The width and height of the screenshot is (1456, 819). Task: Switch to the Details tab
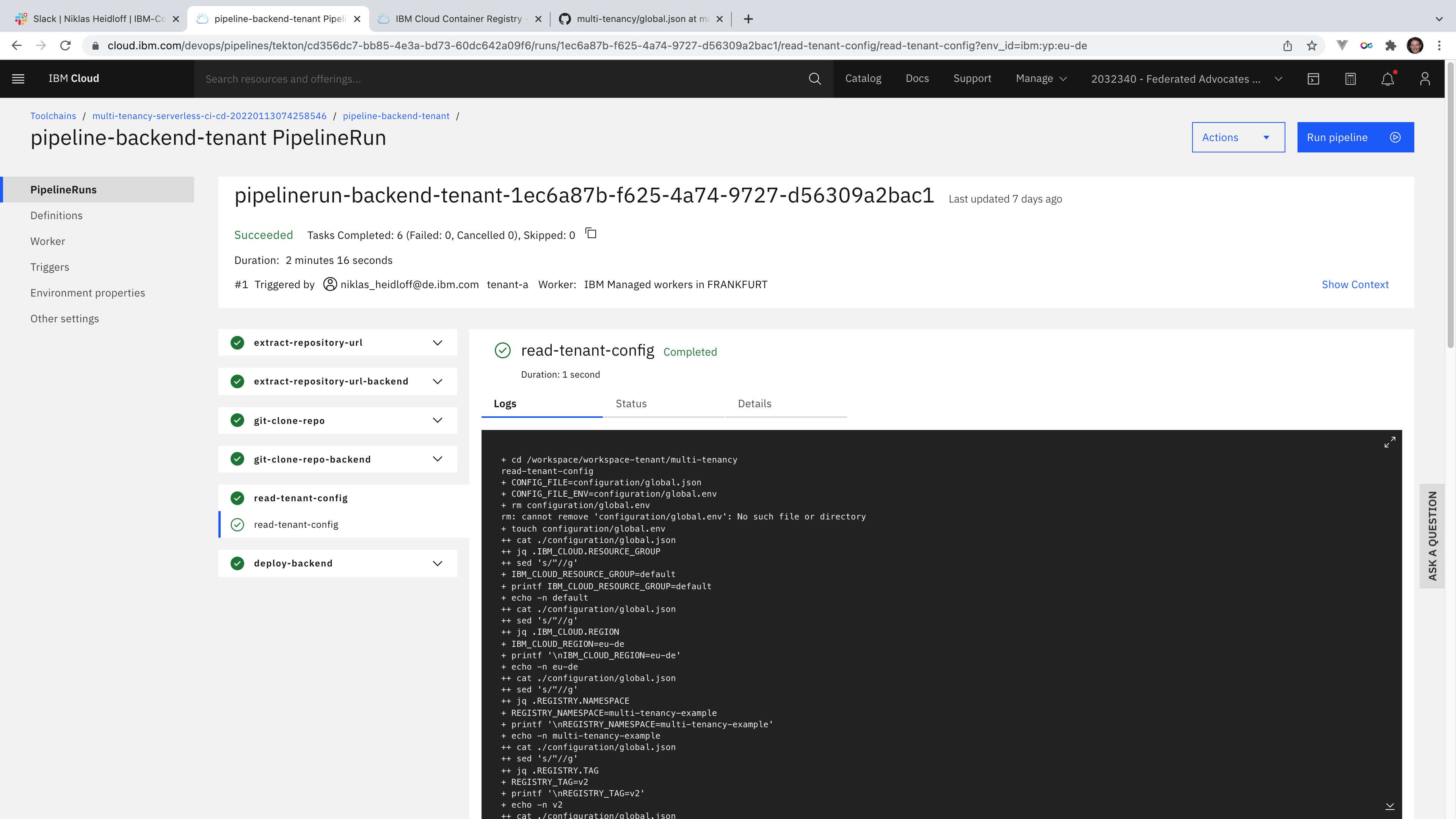(x=754, y=403)
